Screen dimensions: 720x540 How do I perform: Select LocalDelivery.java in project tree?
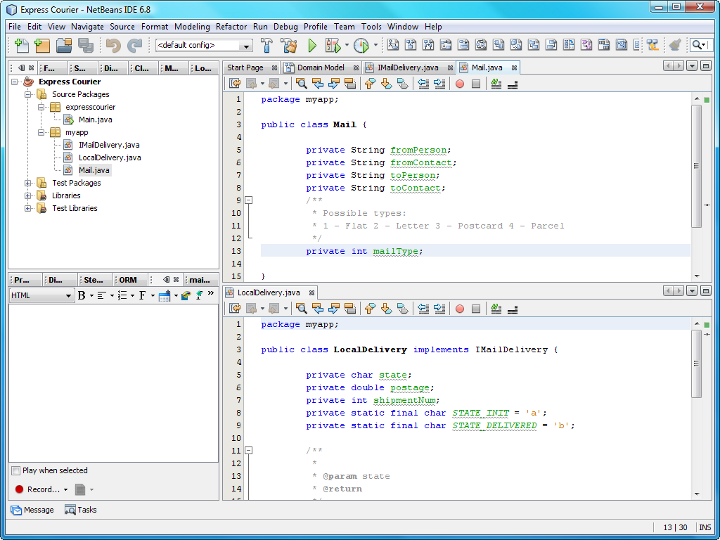109,158
